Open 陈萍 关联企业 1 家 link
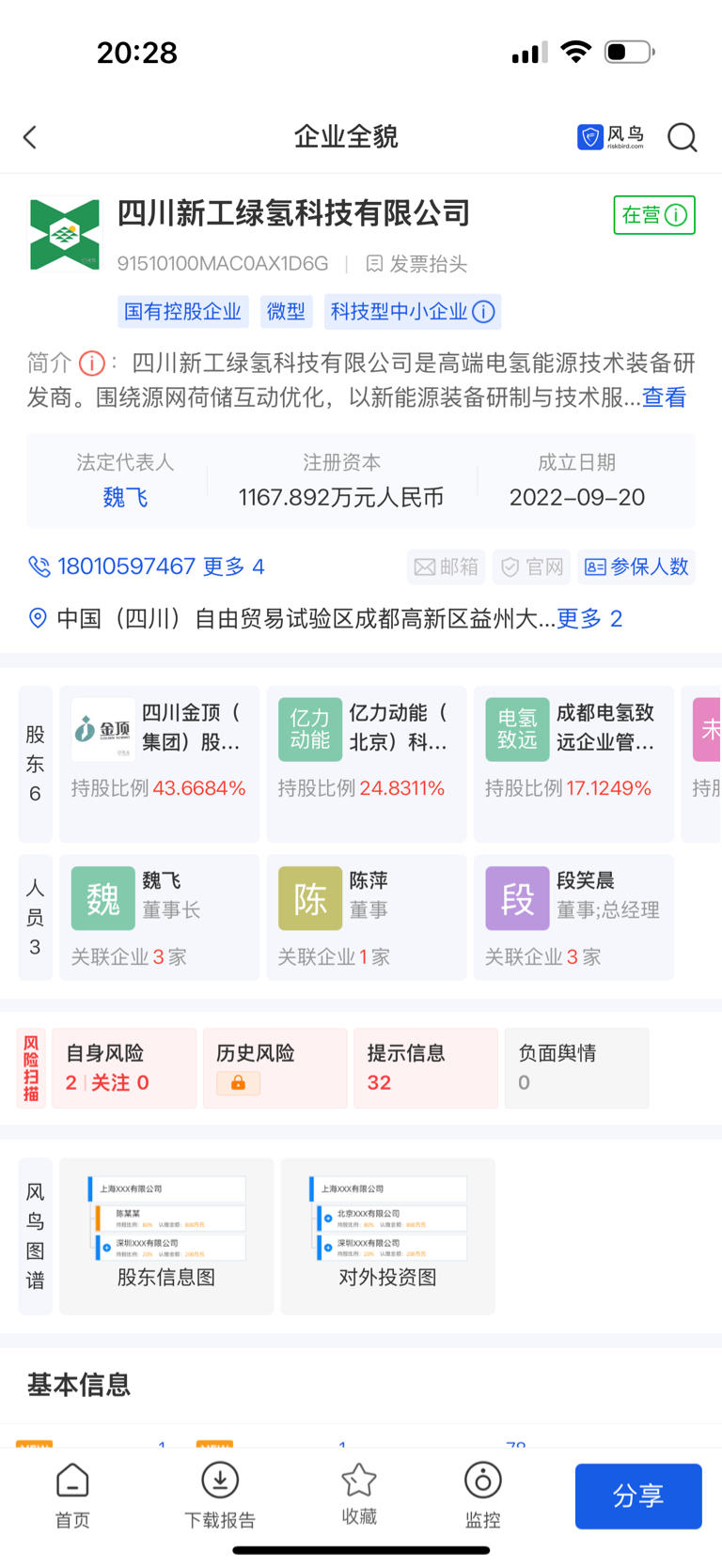This screenshot has height=1568, width=722. (x=334, y=957)
